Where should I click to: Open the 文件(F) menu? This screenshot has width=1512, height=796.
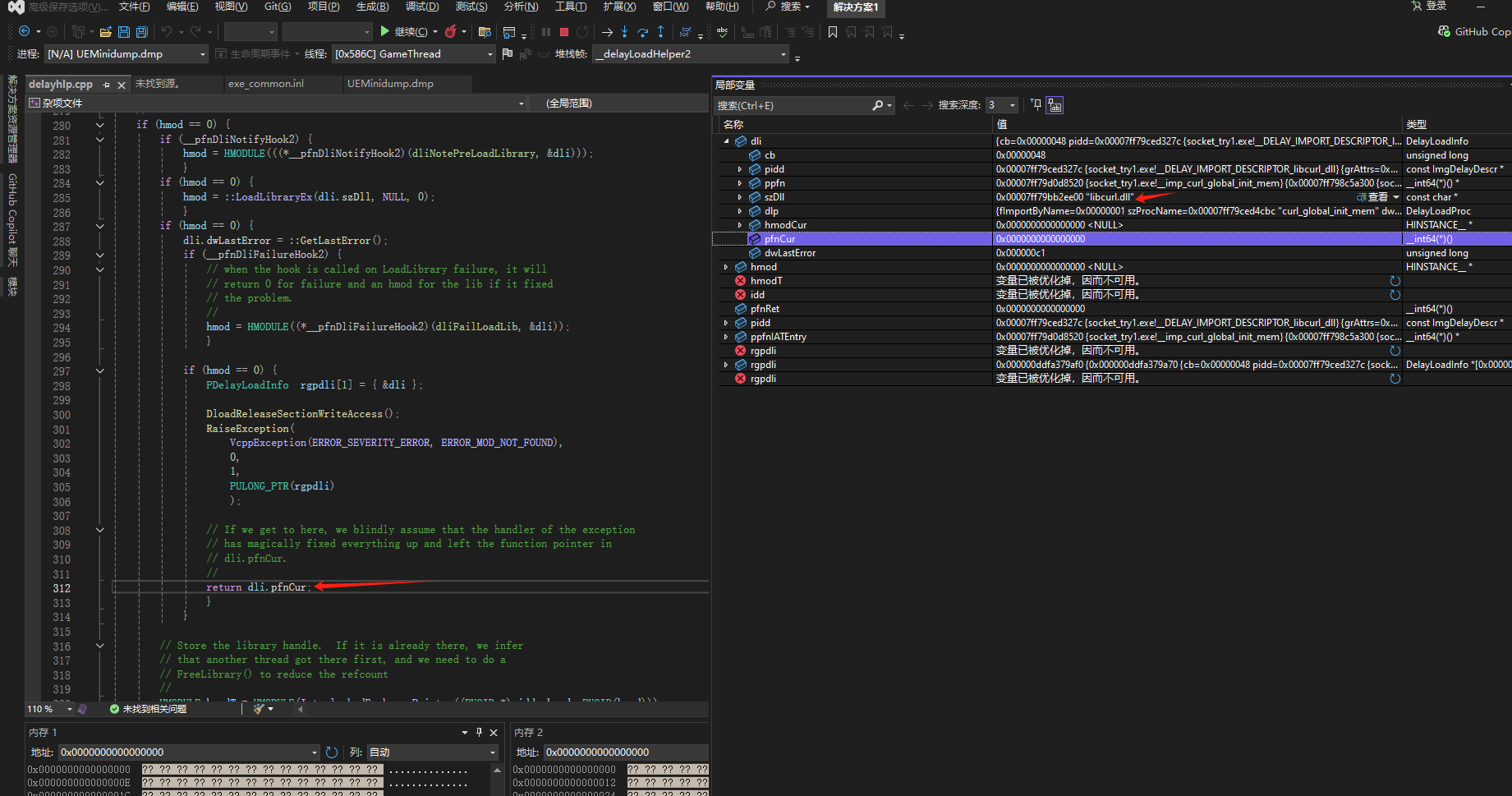pos(134,7)
